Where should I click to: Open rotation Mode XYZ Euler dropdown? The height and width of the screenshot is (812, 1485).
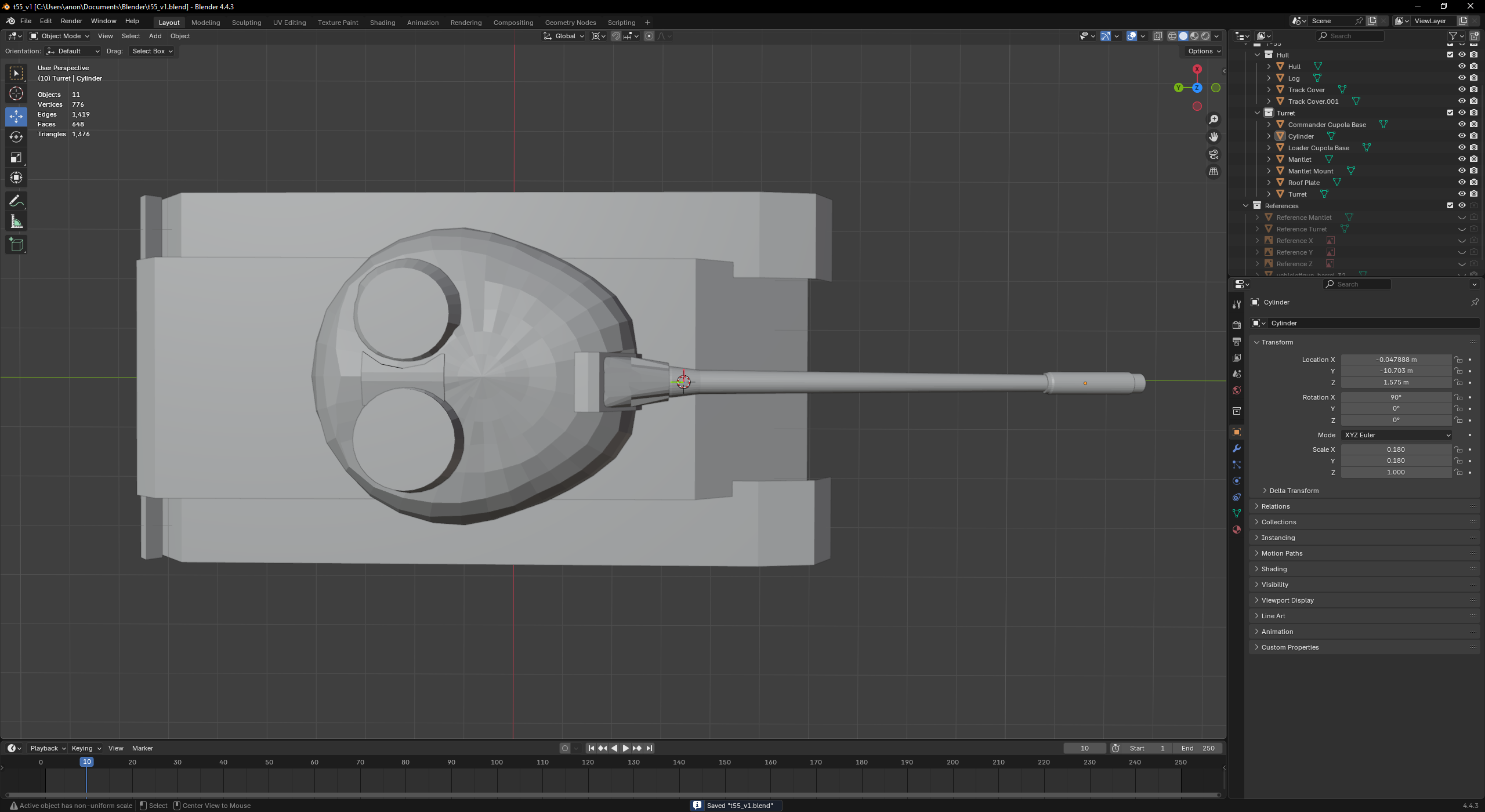[x=1396, y=435]
